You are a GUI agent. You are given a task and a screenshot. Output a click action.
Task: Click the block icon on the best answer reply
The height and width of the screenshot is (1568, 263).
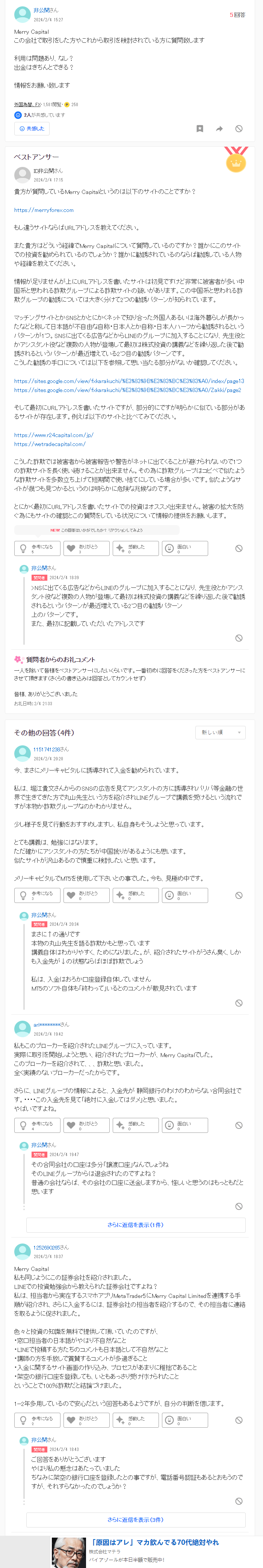click(239, 638)
